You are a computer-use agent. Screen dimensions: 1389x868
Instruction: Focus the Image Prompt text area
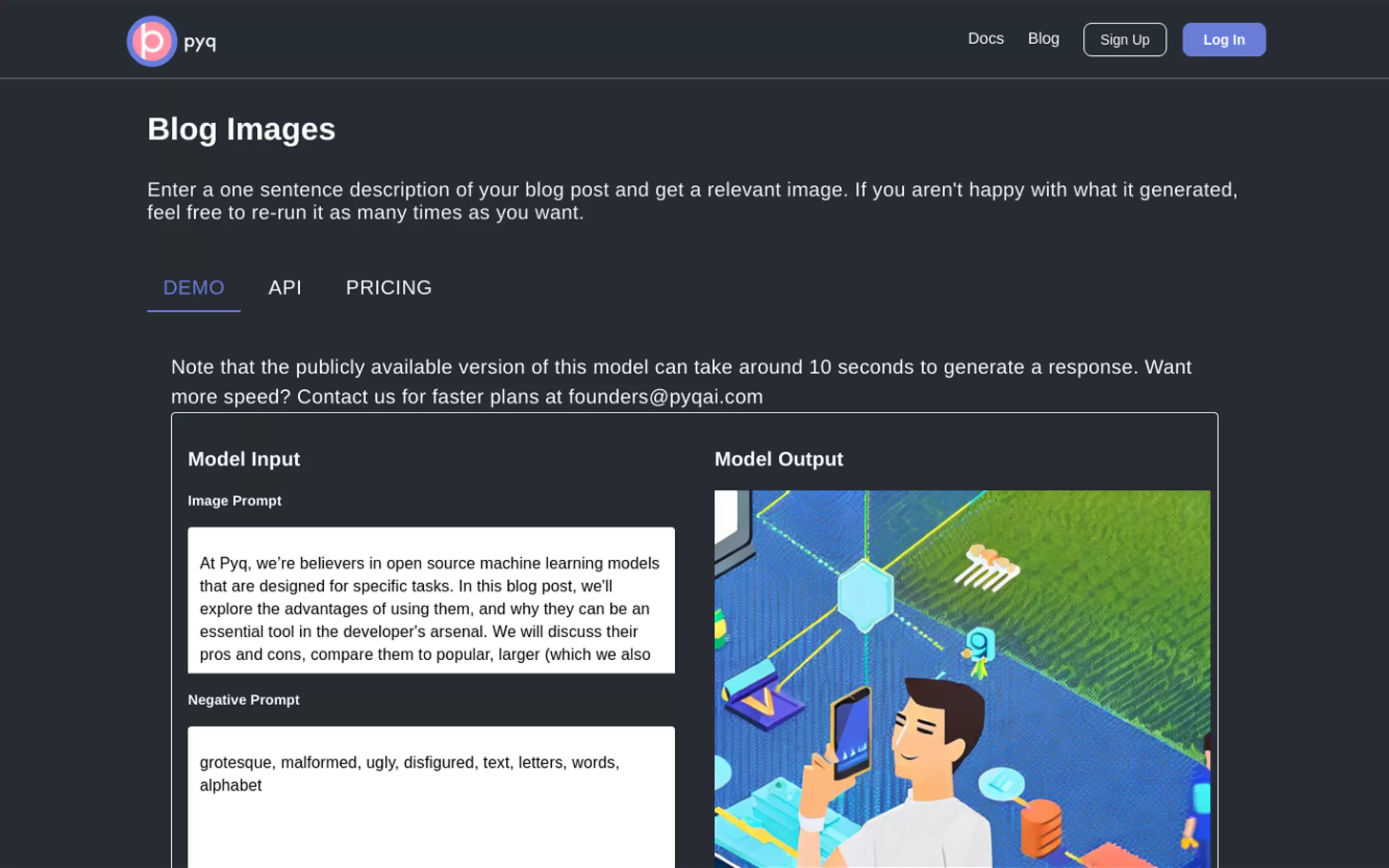click(431, 600)
